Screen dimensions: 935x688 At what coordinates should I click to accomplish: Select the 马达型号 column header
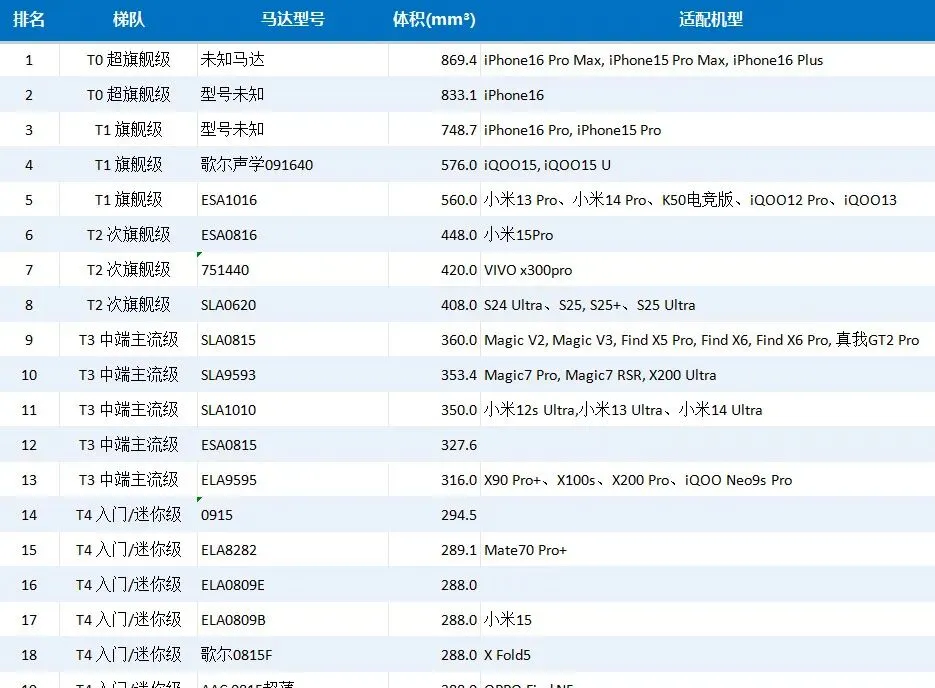292,19
